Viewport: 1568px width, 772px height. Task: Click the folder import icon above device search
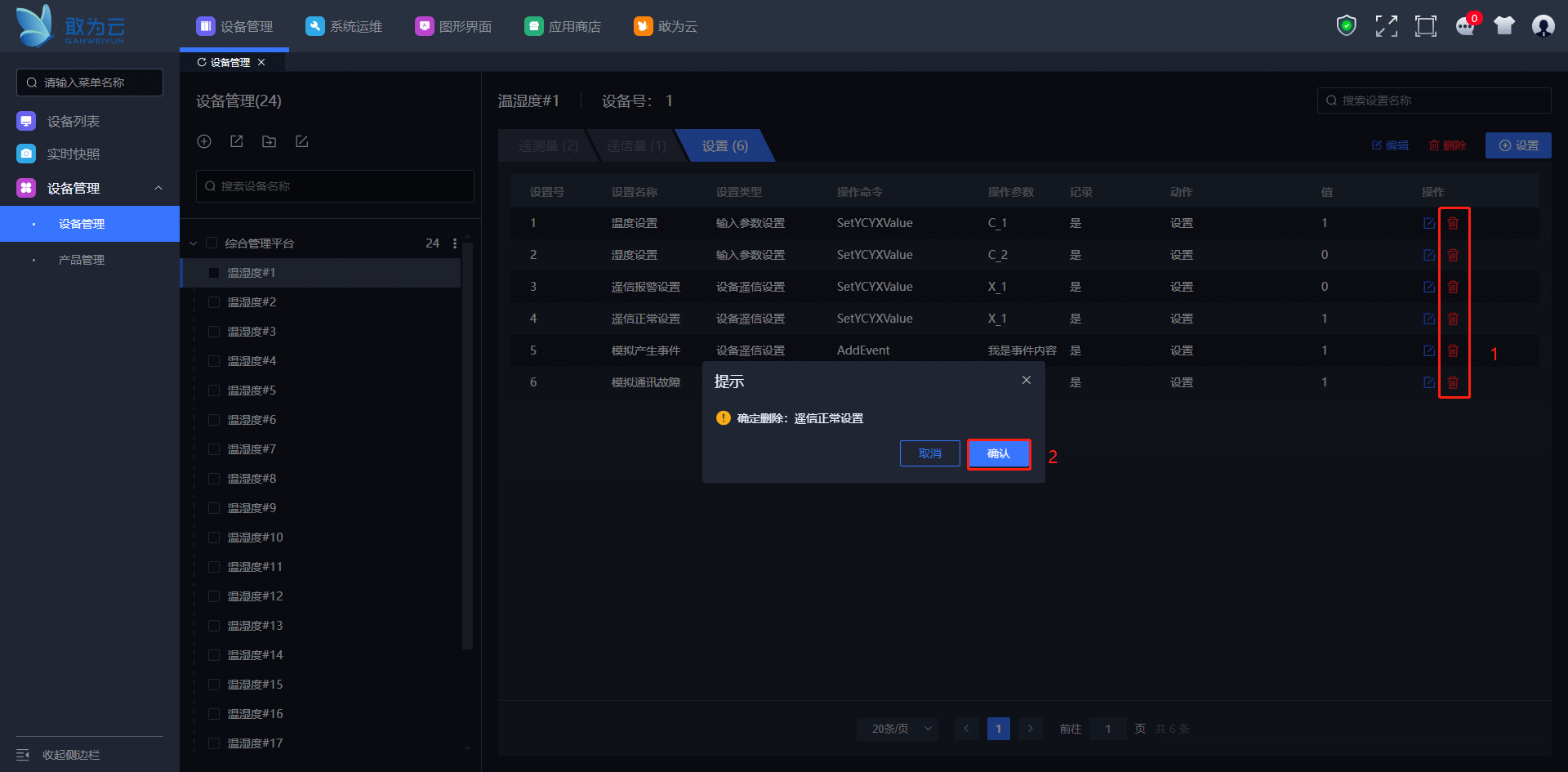point(269,141)
